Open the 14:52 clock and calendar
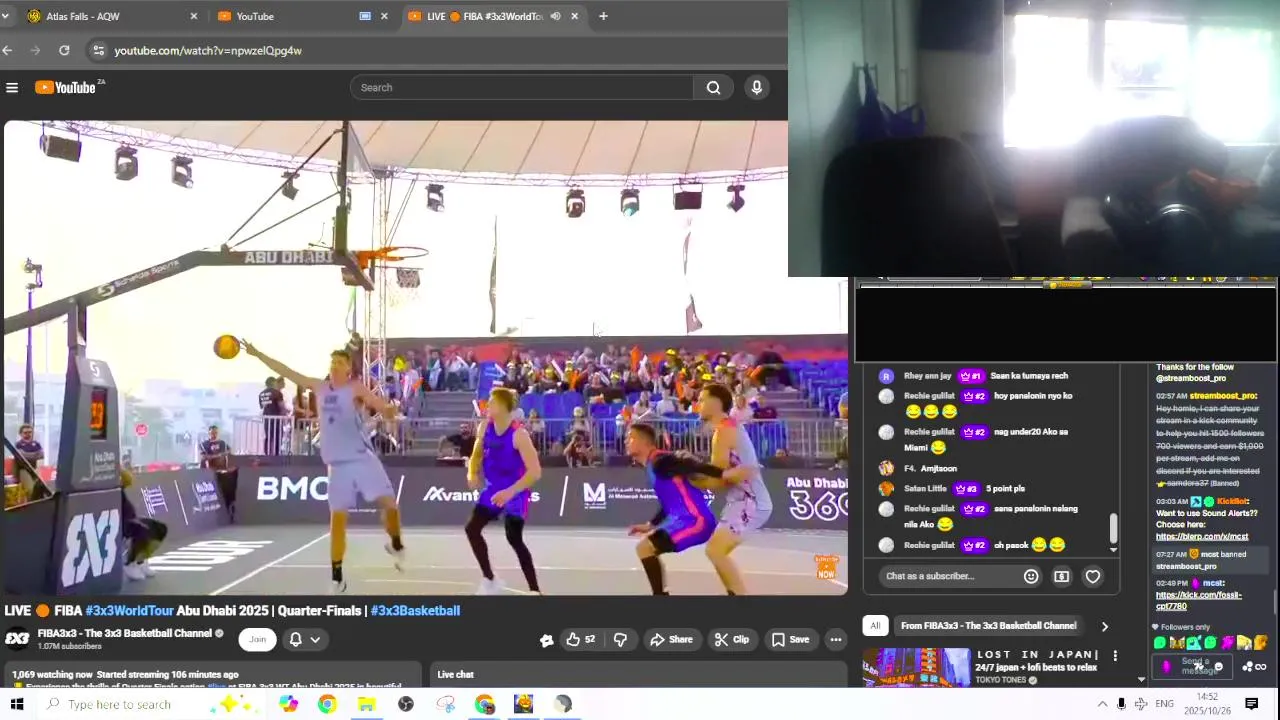Viewport: 1280px width, 720px height. tap(1207, 704)
